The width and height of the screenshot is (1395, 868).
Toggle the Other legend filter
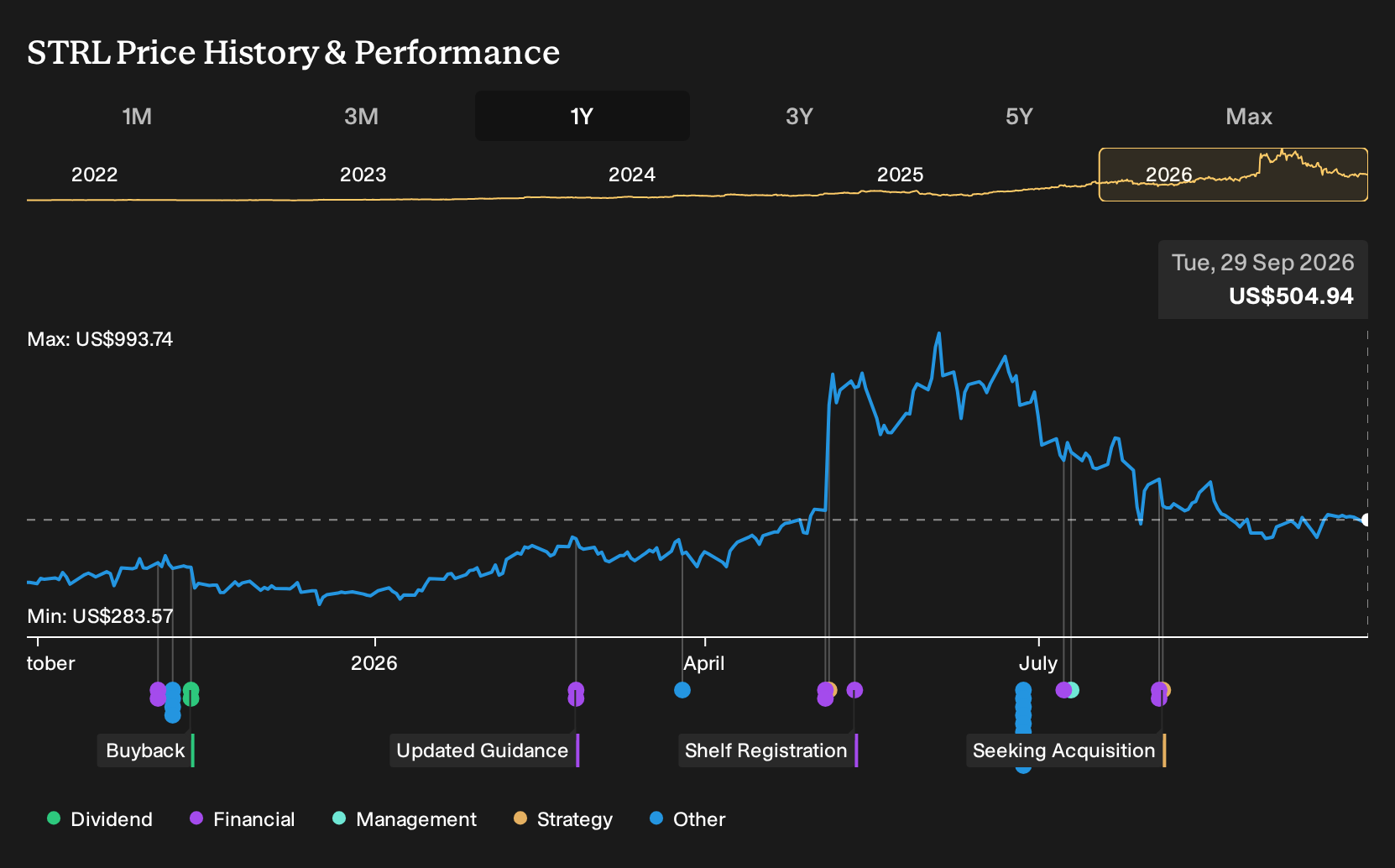(x=687, y=819)
